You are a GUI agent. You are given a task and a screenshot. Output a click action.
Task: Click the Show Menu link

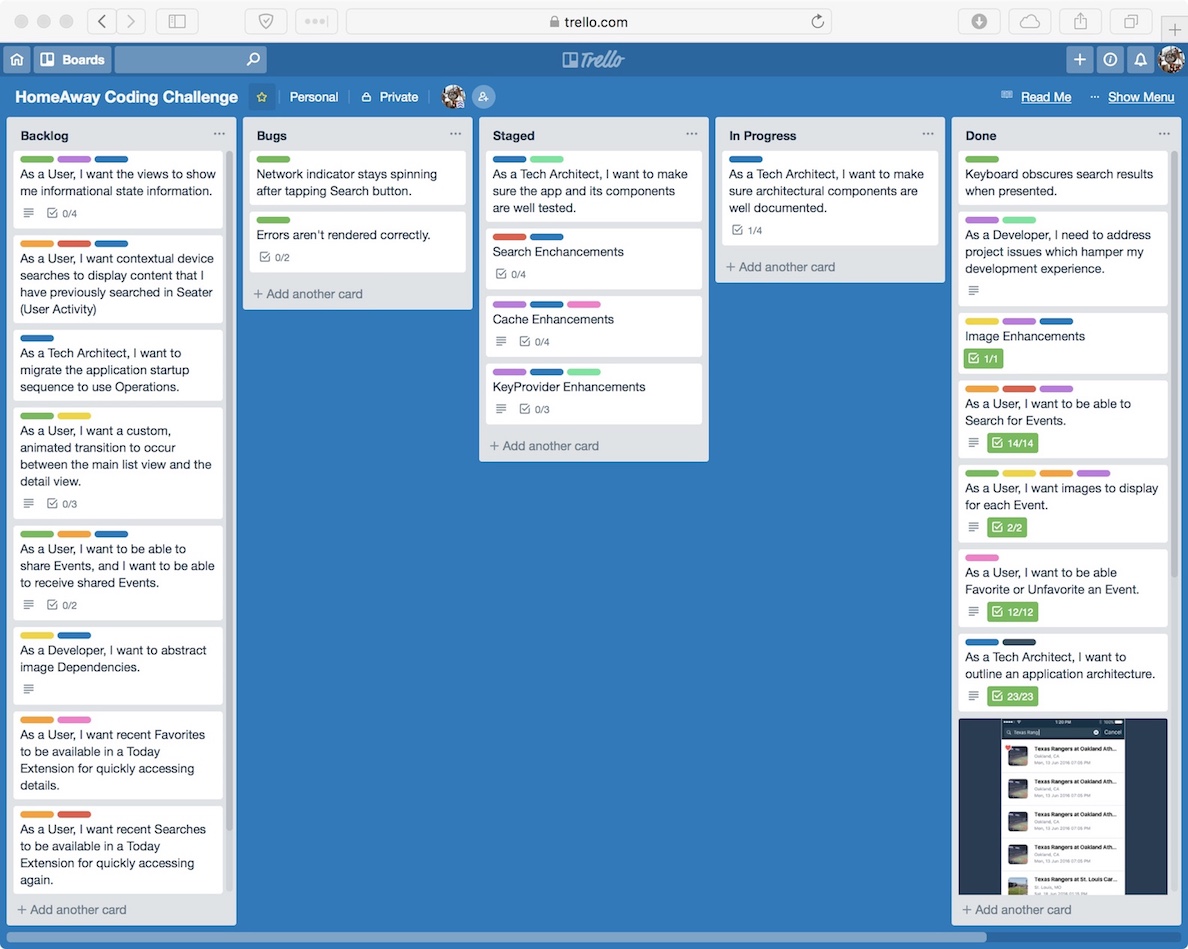tap(1141, 97)
